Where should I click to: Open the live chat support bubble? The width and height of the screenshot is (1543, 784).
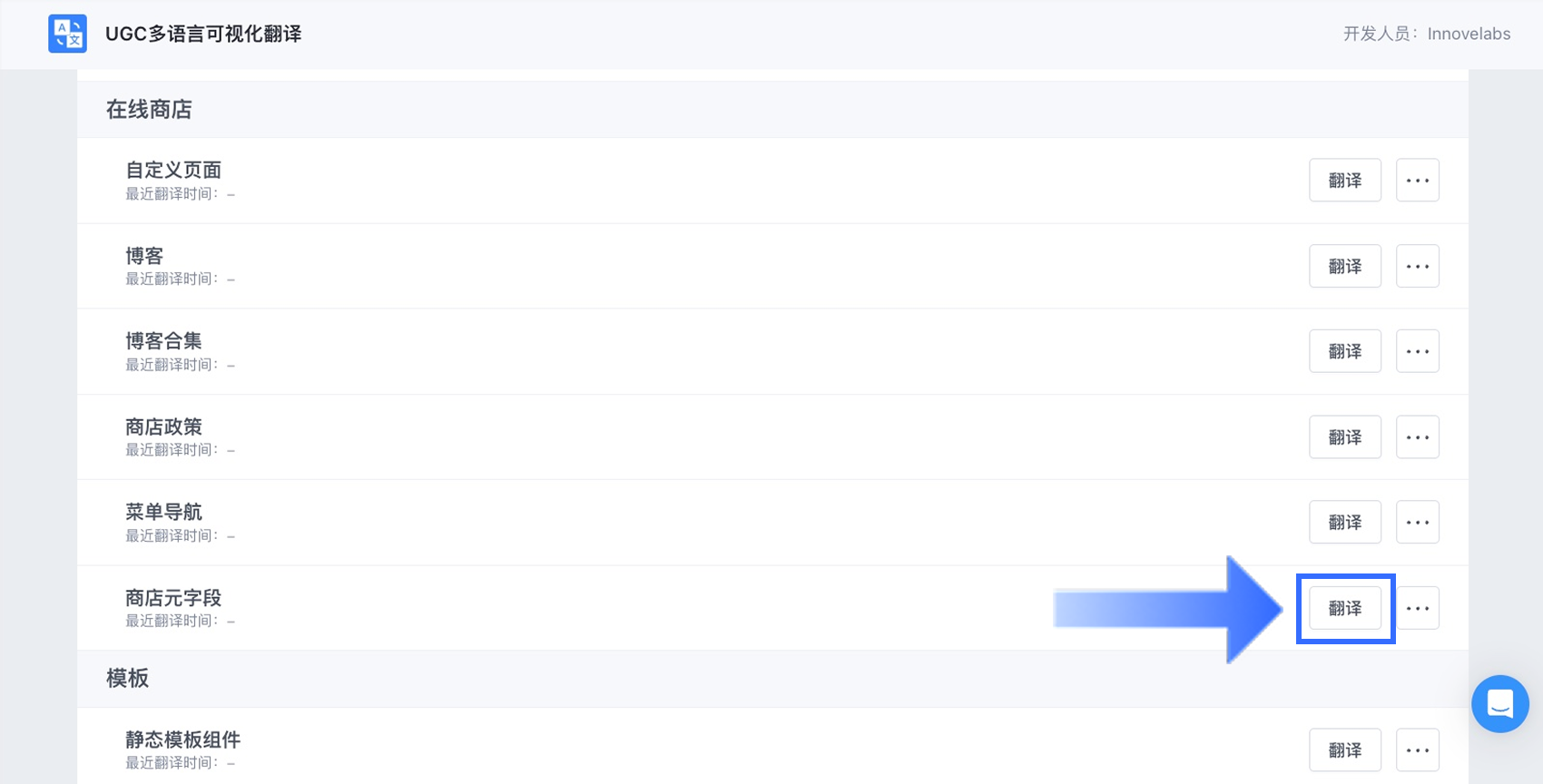point(1499,703)
